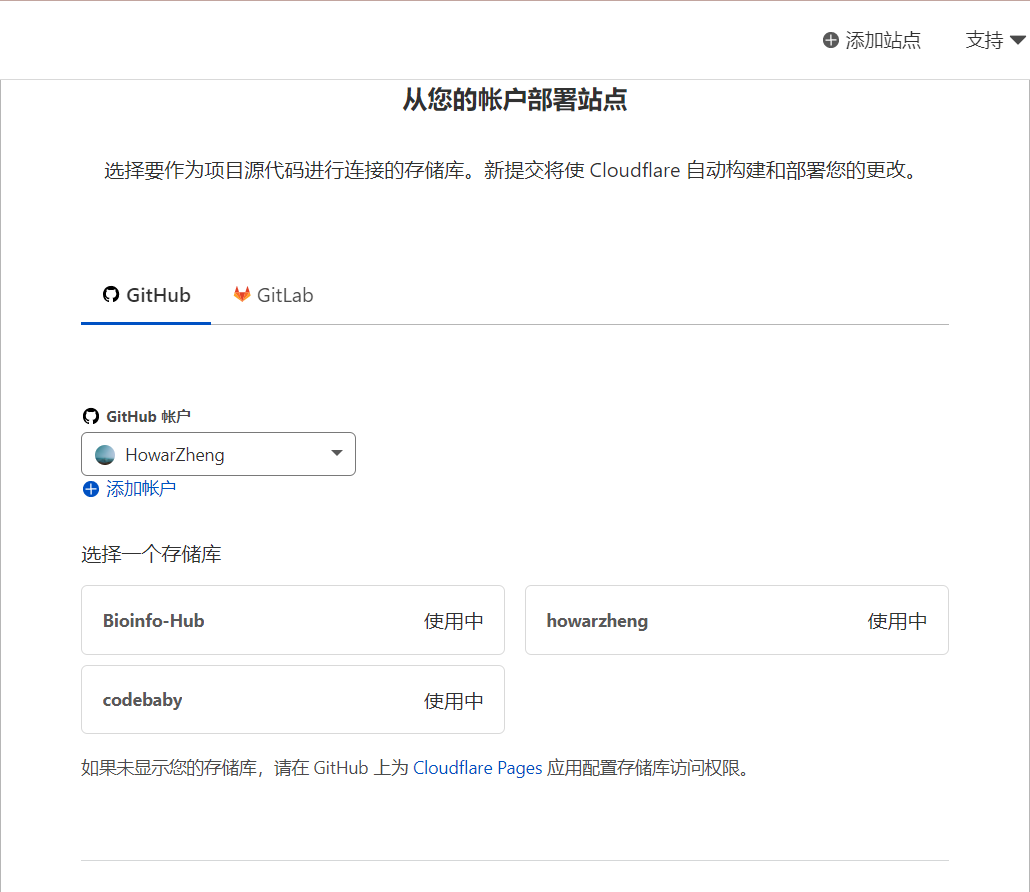The height and width of the screenshot is (892, 1030).
Task: Open the 添加站点 link
Action: click(x=872, y=40)
